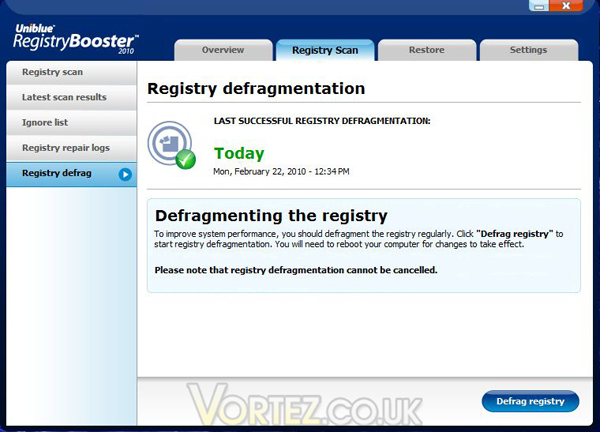Viewport: 600px width, 432px height.
Task: Show Latest scan results
Action: [x=71, y=97]
